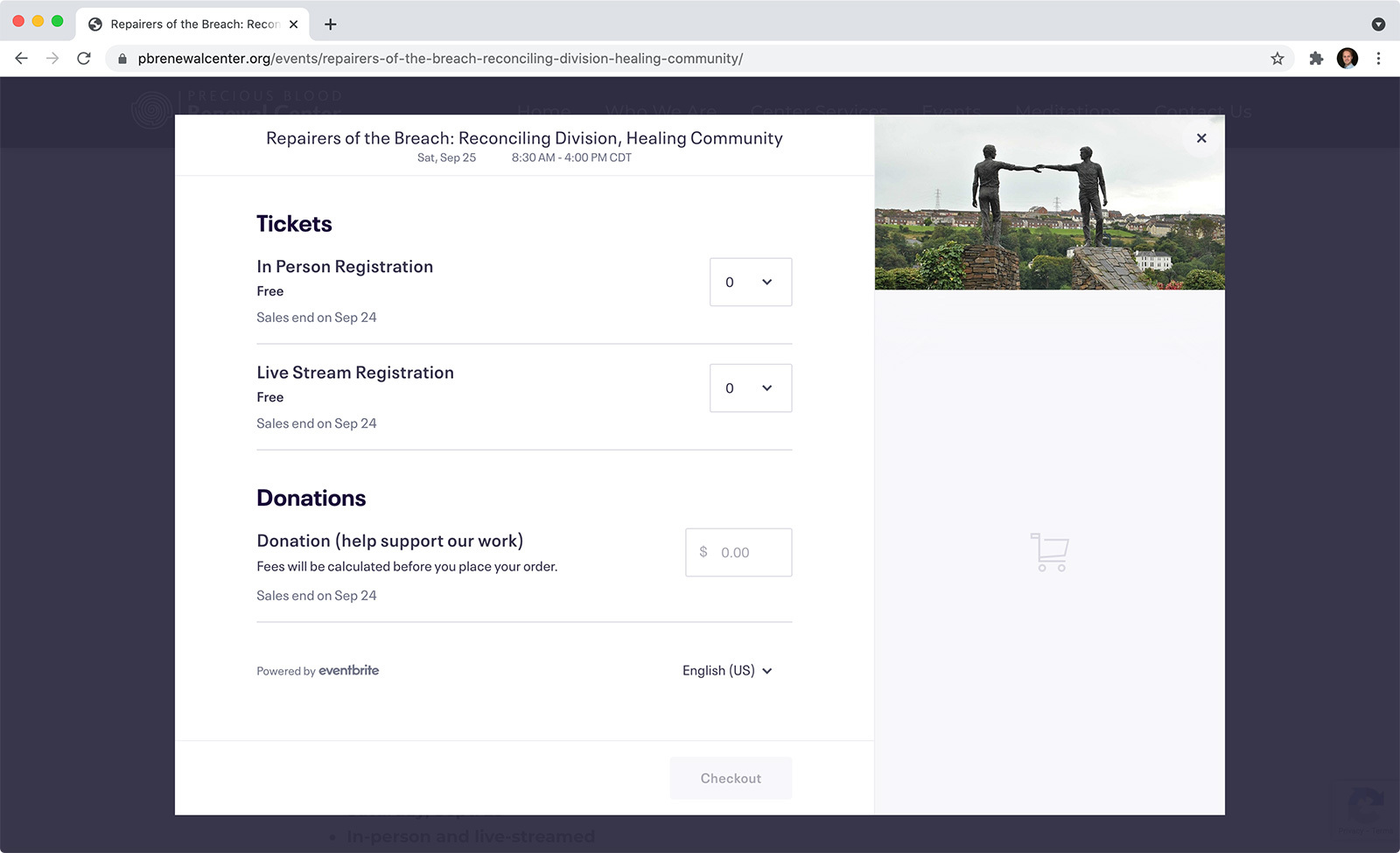Focus the donation amount field
Image resolution: width=1400 pixels, height=853 pixels.
pyautogui.click(x=738, y=552)
